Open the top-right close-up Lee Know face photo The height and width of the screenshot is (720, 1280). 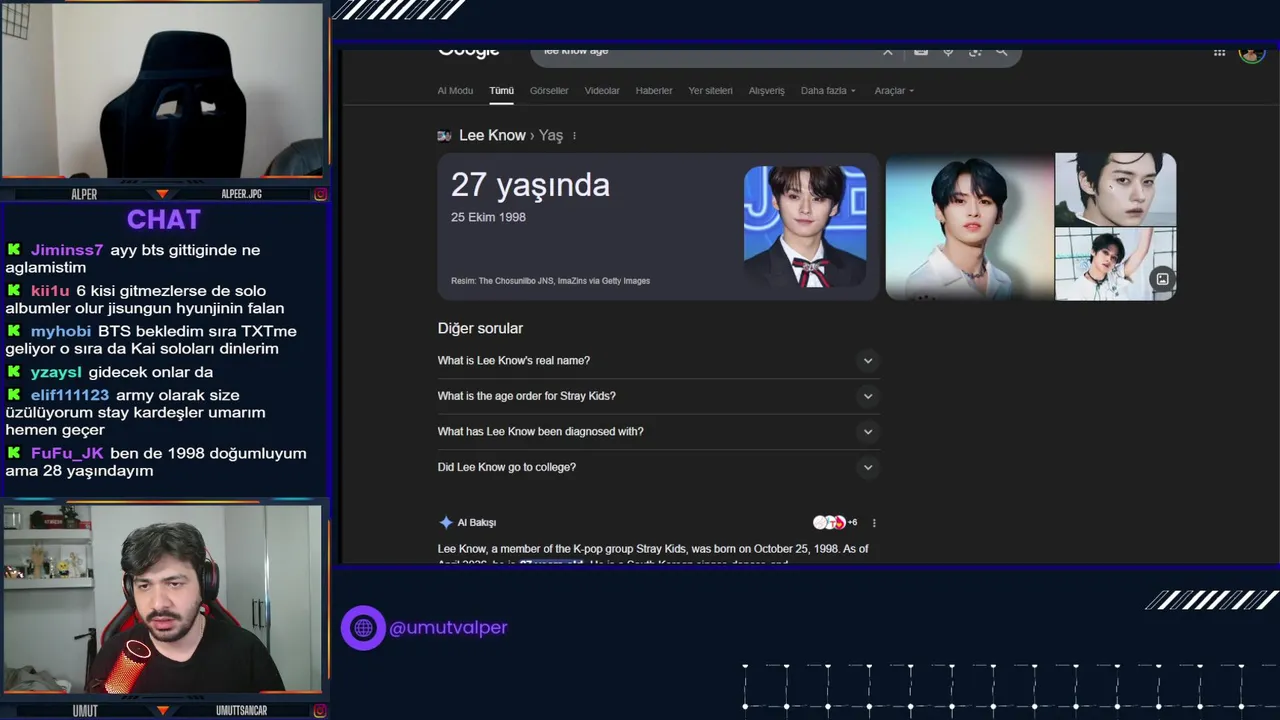pos(1115,190)
